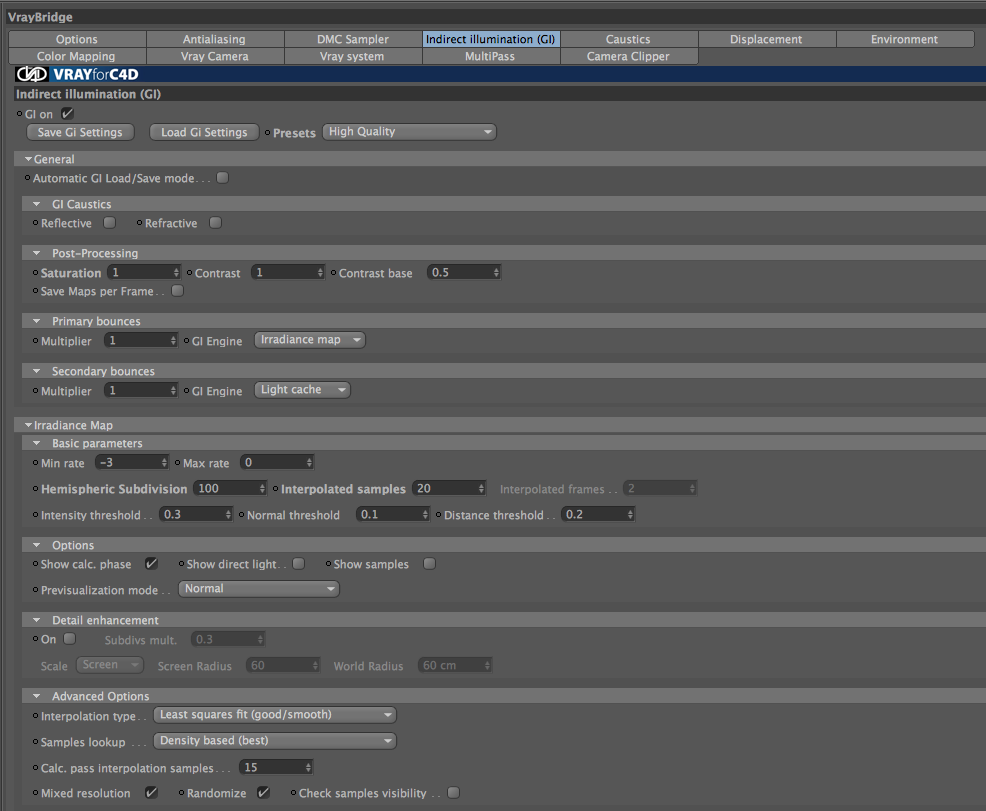Select the Indirect illumination (GI) tab

[490, 39]
